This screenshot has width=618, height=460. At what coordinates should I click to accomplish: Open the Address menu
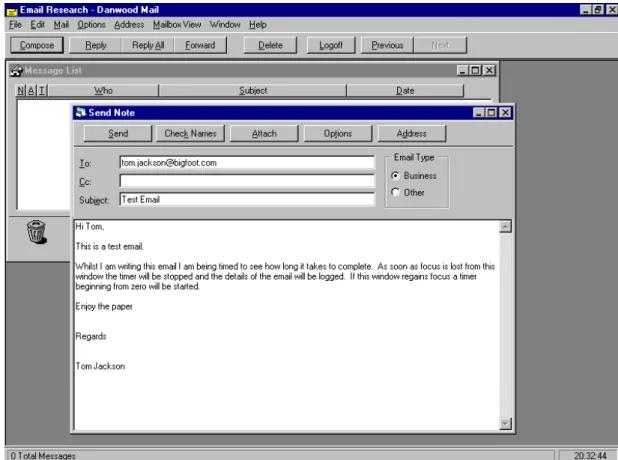129,25
